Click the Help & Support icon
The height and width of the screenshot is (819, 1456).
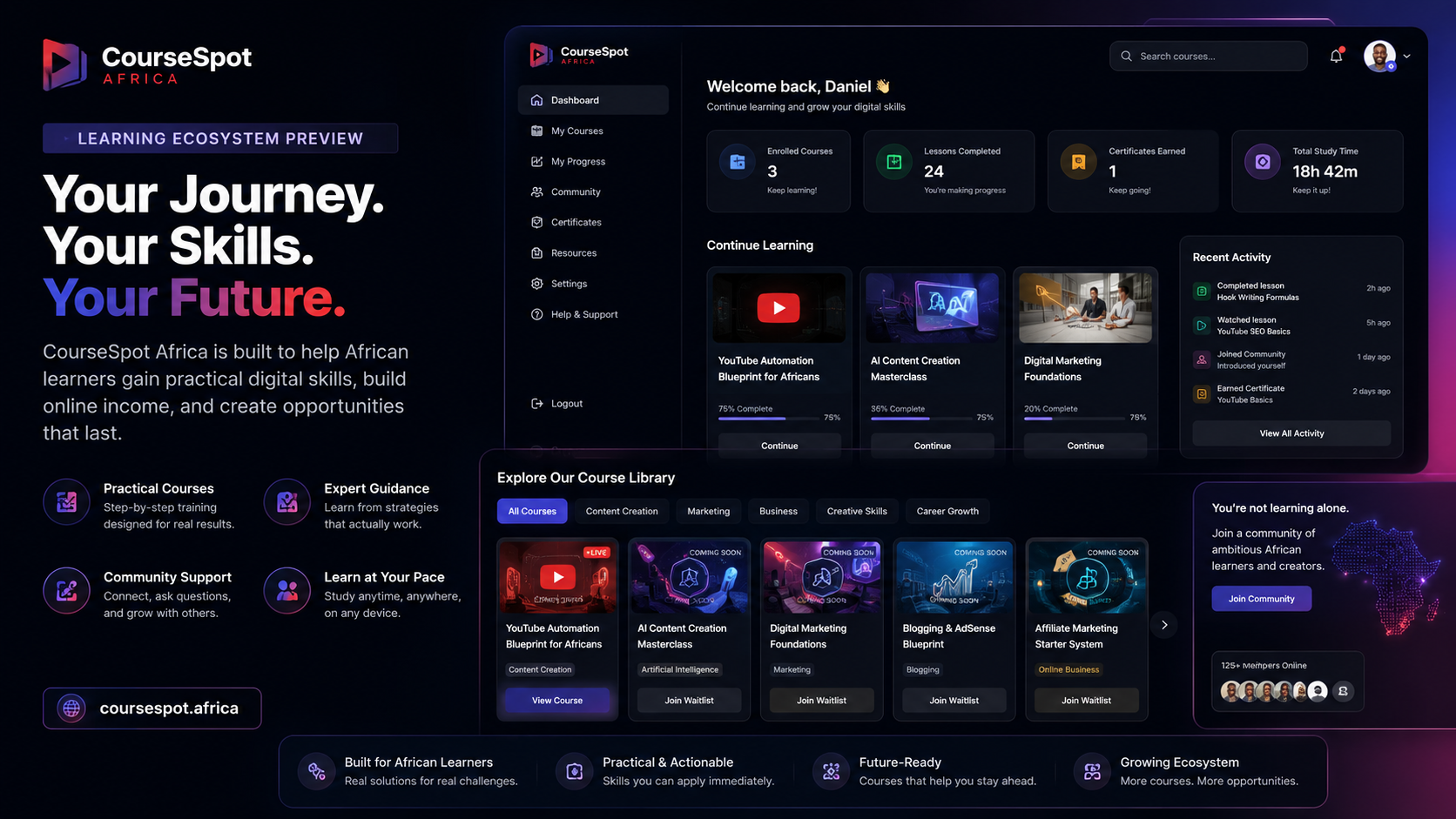(537, 314)
